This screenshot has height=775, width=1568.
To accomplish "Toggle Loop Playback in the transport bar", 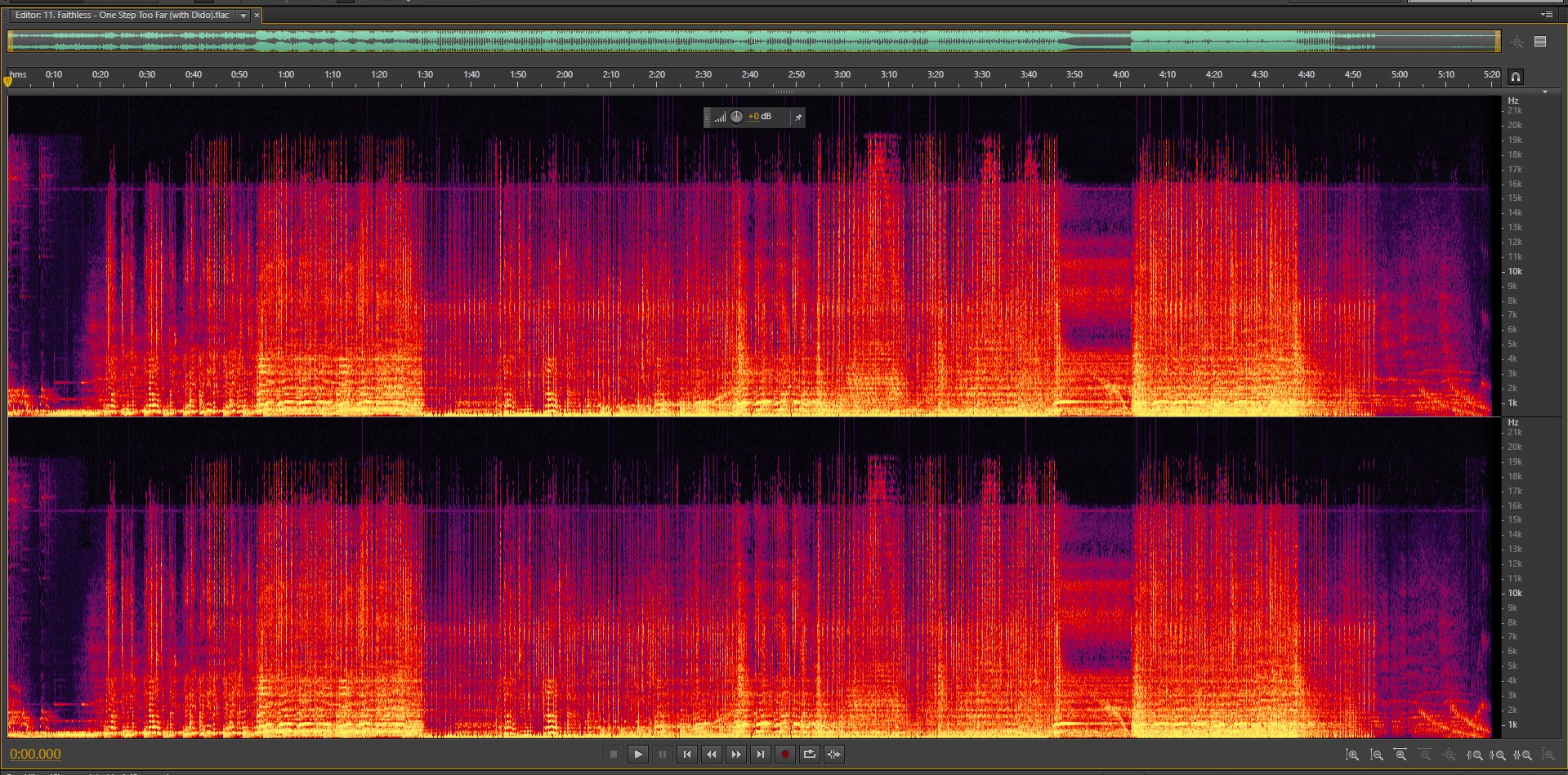I will pyautogui.click(x=810, y=754).
